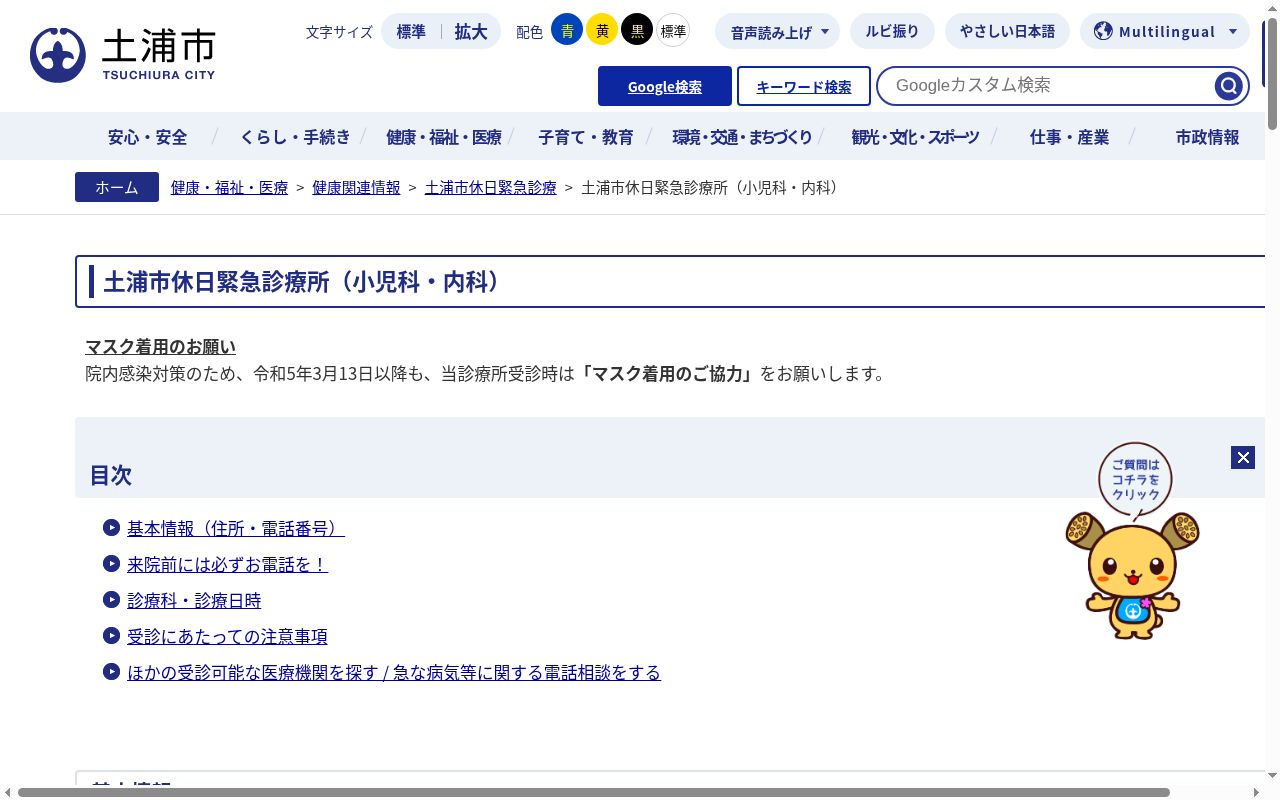Click the magnifier search submit icon

pos(1228,86)
